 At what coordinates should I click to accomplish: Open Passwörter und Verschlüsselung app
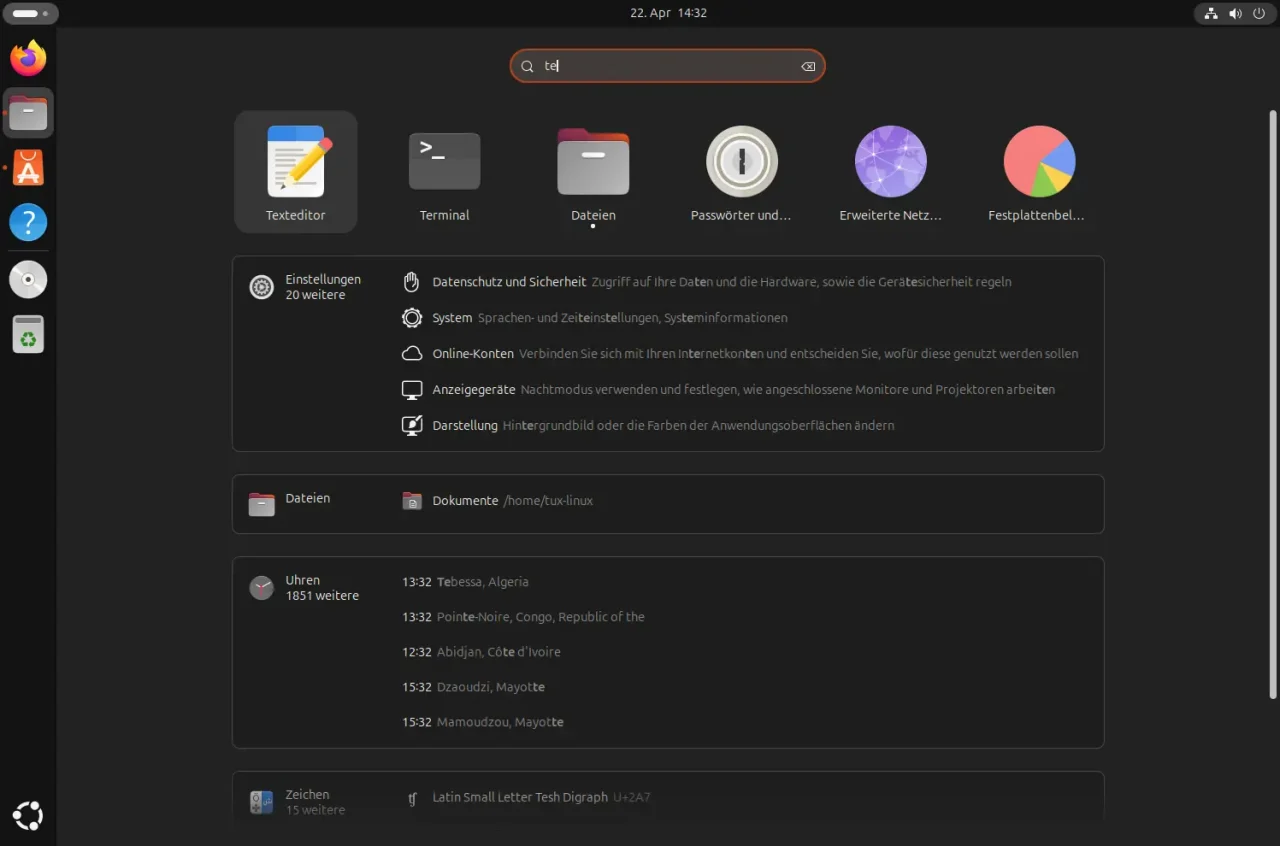tap(741, 171)
